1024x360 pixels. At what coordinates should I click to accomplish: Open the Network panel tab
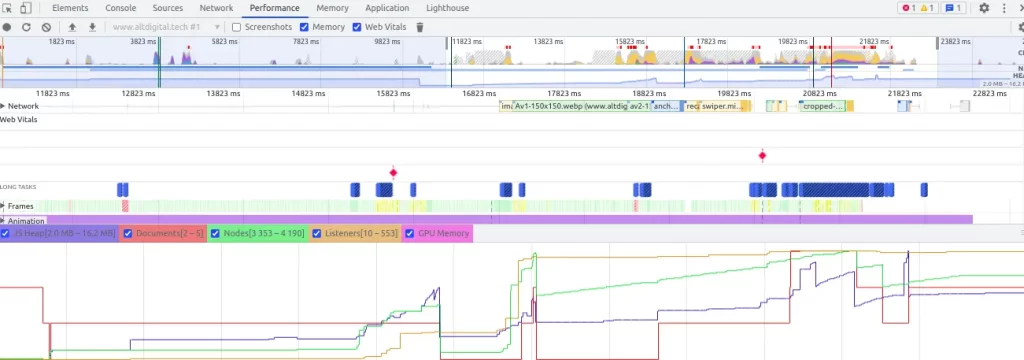point(216,8)
